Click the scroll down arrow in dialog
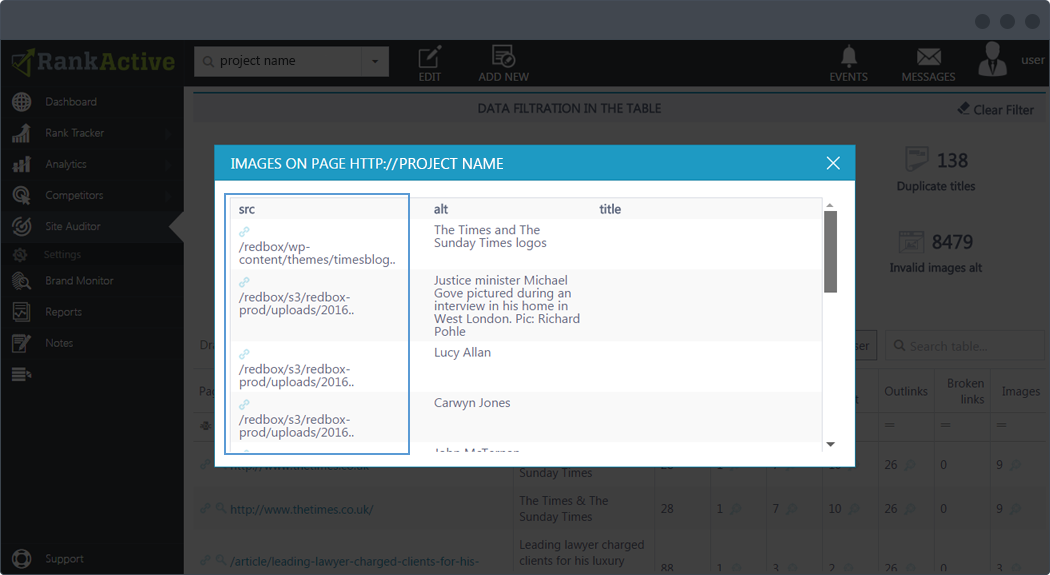The width and height of the screenshot is (1050, 575). coord(830,444)
